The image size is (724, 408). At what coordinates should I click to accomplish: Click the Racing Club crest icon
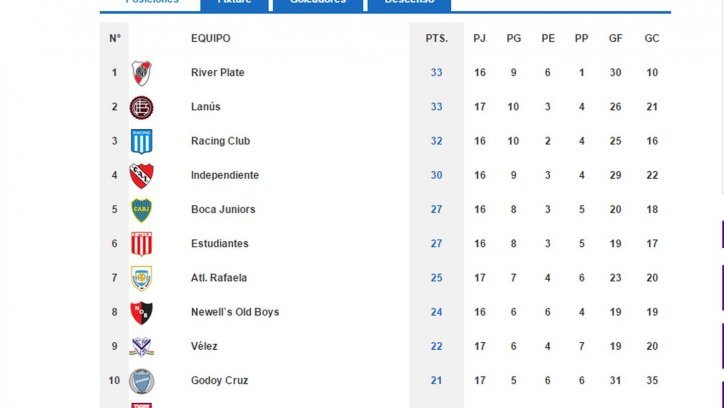pos(141,141)
